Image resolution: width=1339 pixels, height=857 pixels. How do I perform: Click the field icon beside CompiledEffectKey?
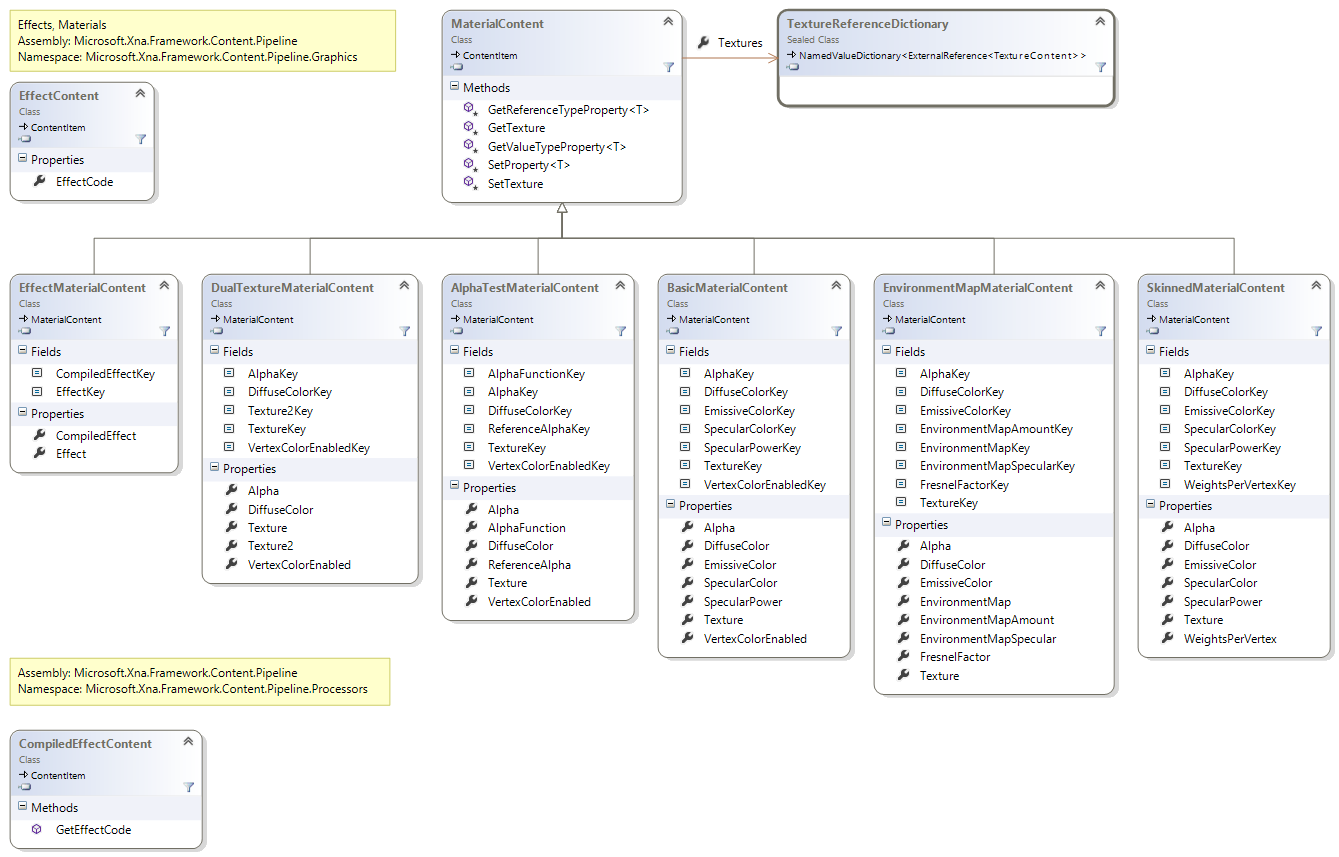click(37, 373)
